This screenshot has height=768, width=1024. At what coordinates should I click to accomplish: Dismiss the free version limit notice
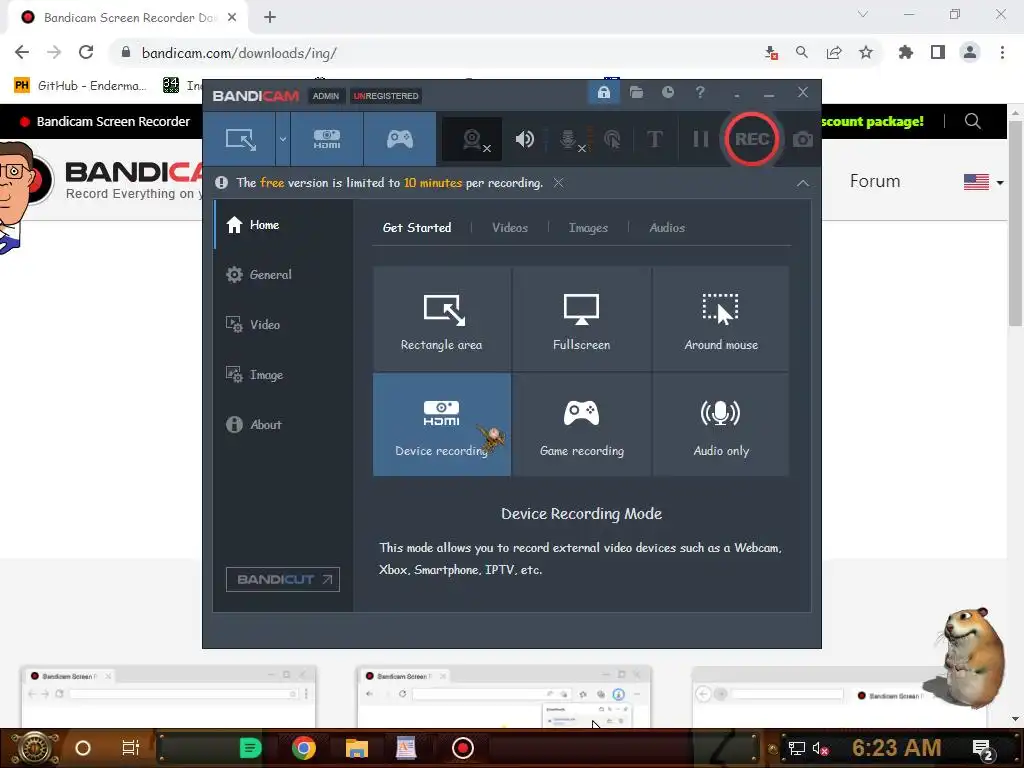tap(558, 183)
